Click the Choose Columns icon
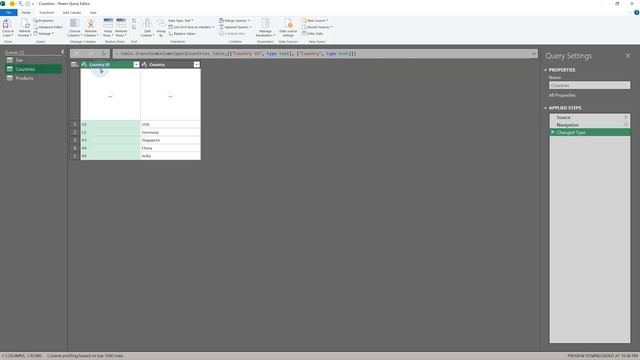This screenshot has height=360, width=640. [75, 24]
